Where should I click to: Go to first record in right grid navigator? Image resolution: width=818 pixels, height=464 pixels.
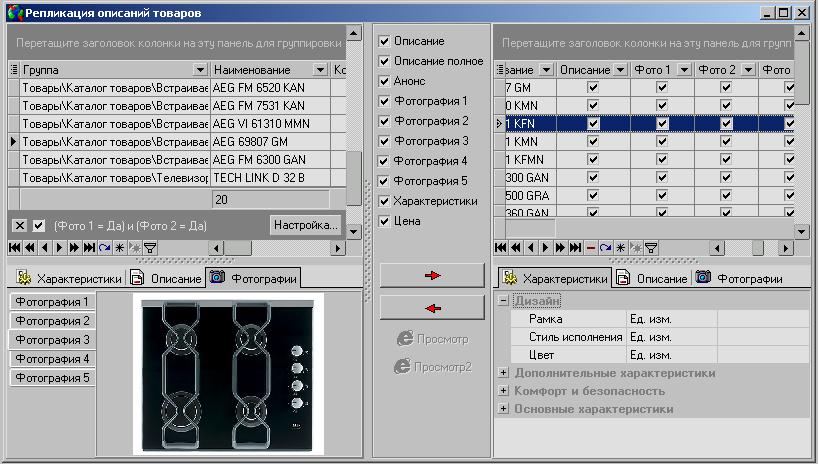point(501,248)
